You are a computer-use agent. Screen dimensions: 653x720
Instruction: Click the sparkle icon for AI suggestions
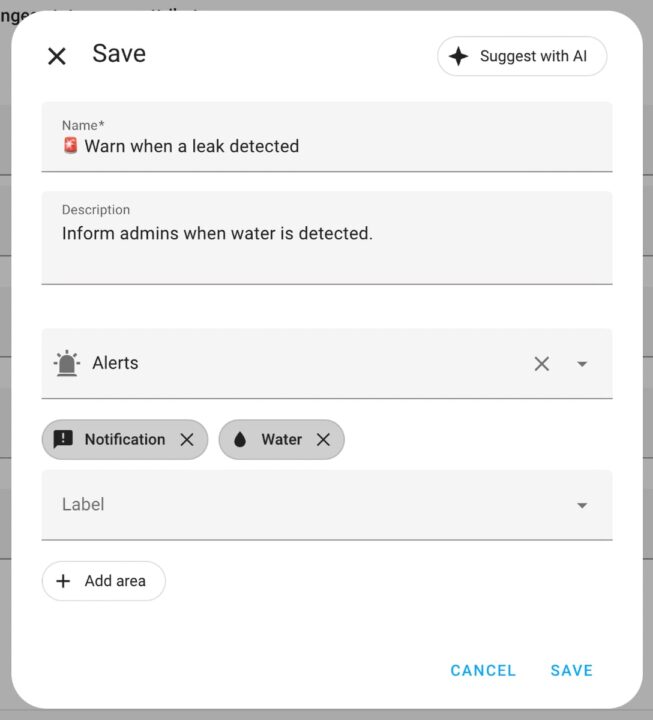coord(459,56)
